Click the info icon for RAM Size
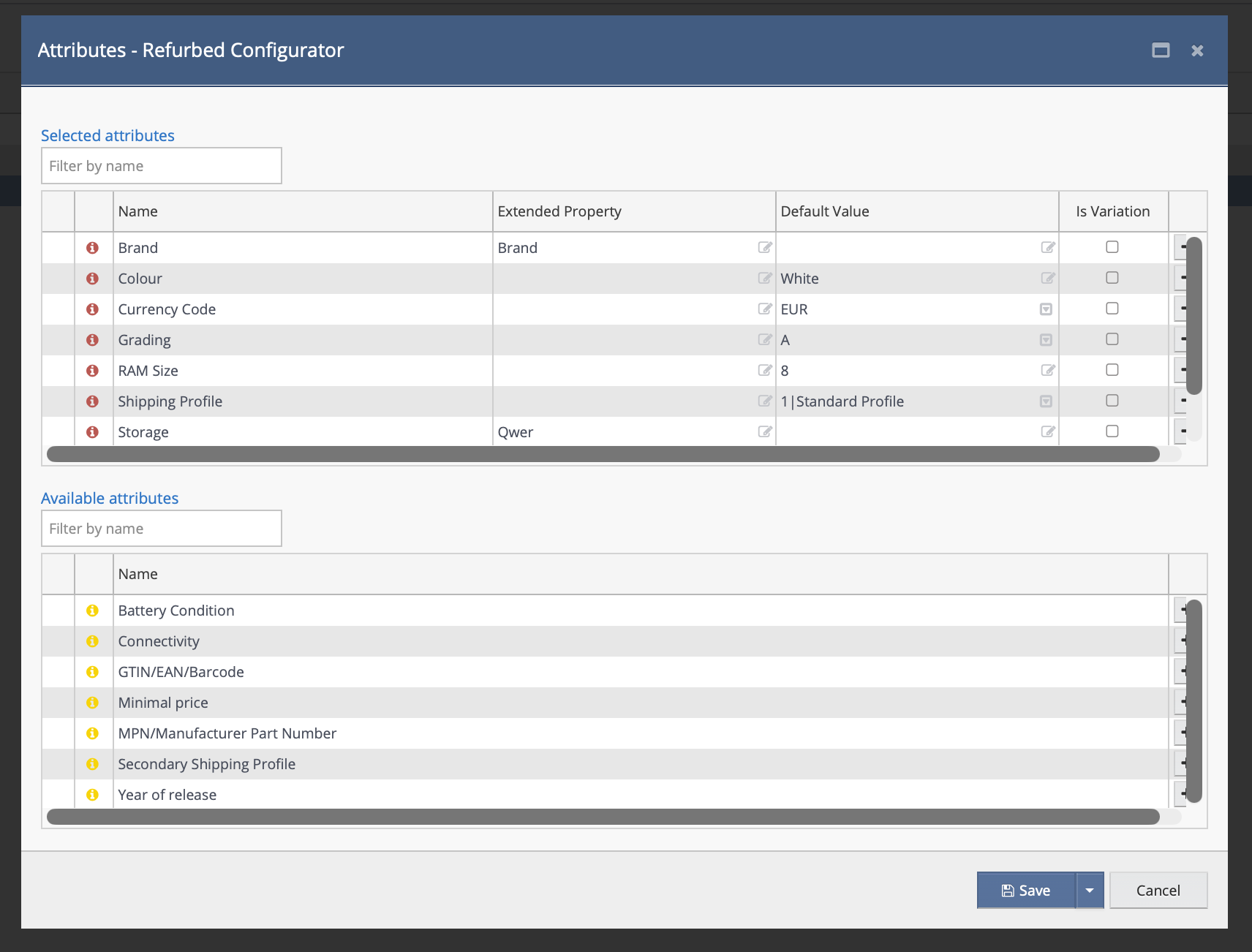Image resolution: width=1252 pixels, height=952 pixels. [x=92, y=371]
